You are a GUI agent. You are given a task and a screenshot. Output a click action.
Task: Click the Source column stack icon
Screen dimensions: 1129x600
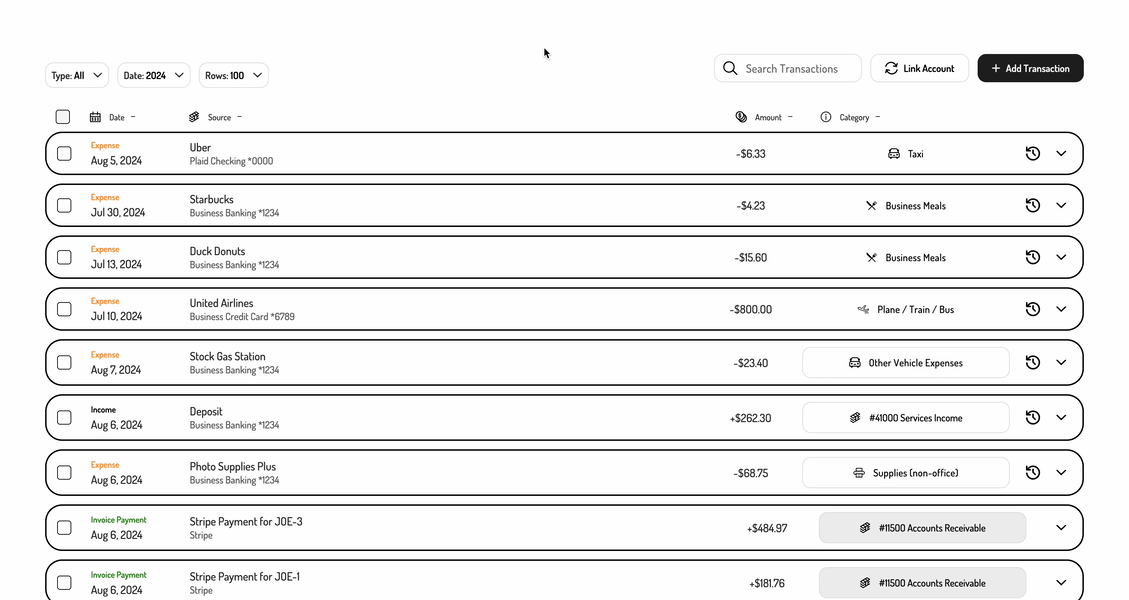[194, 116]
